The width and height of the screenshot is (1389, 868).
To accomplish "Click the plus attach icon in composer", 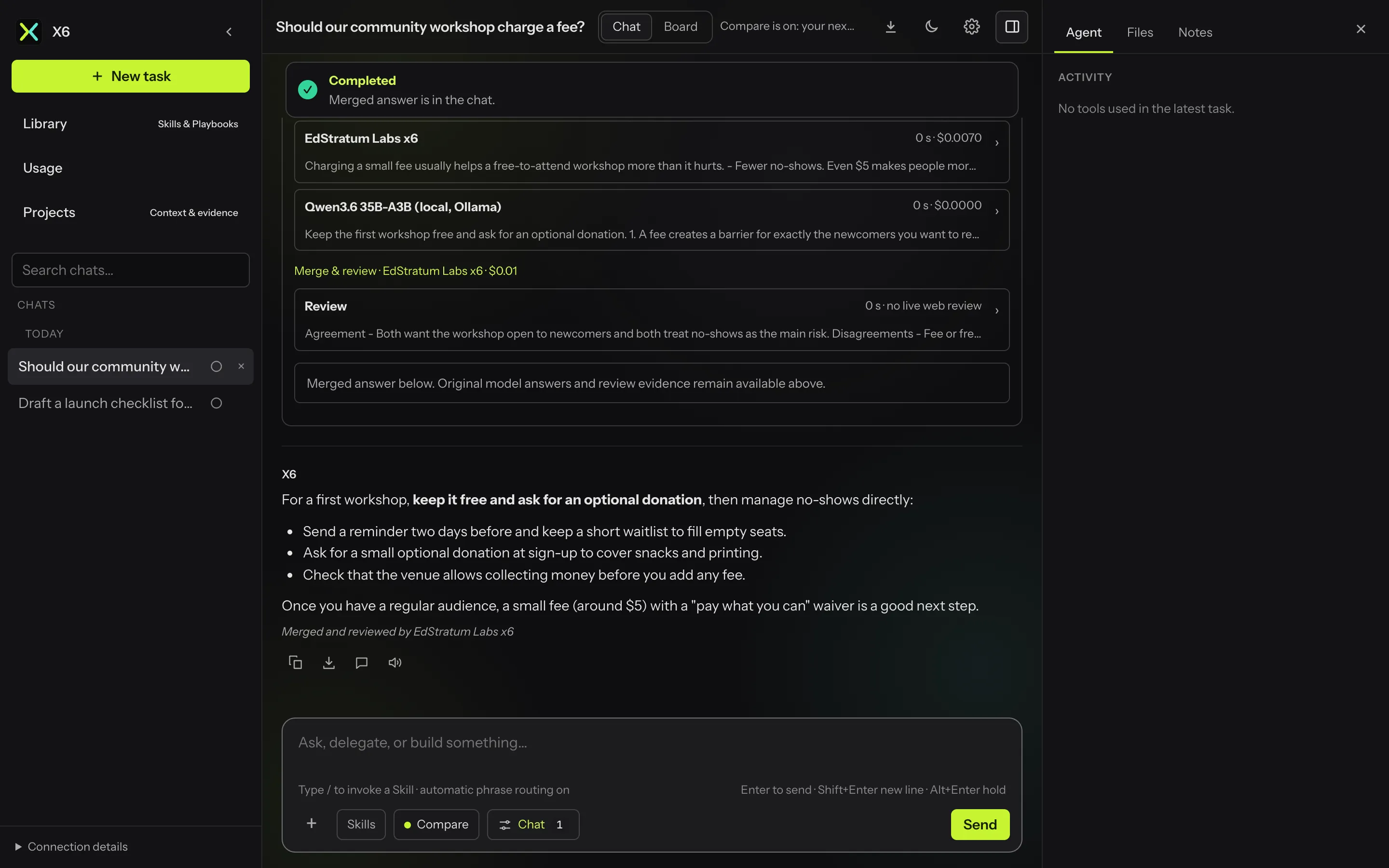I will 311,823.
